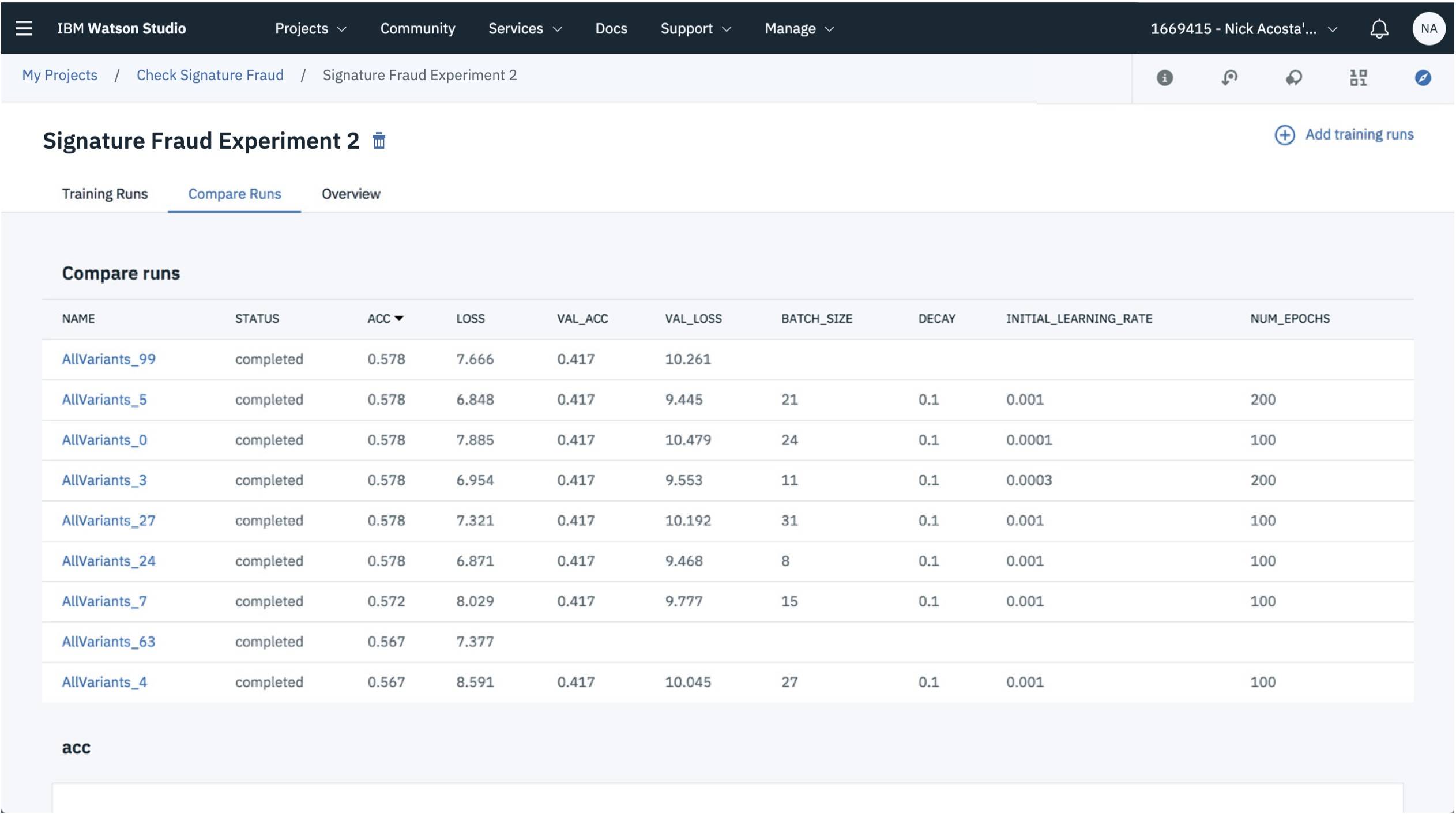This screenshot has width=1456, height=814.
Task: Delete experiment using the trash icon
Action: pyautogui.click(x=378, y=141)
